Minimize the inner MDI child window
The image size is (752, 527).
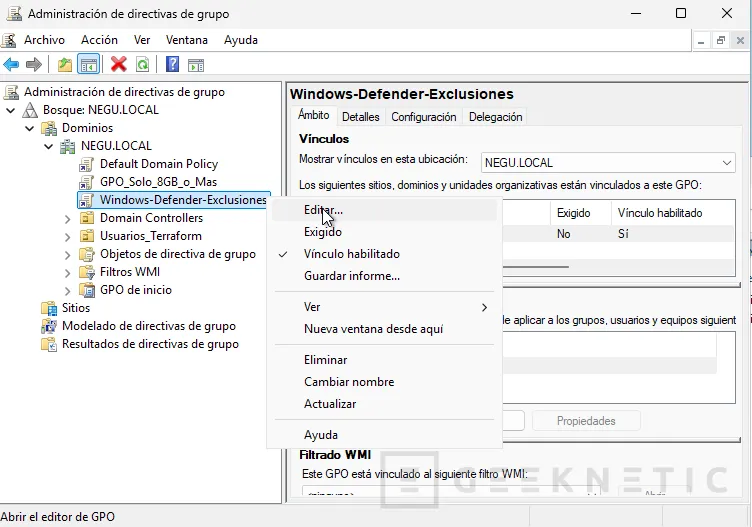coord(701,41)
